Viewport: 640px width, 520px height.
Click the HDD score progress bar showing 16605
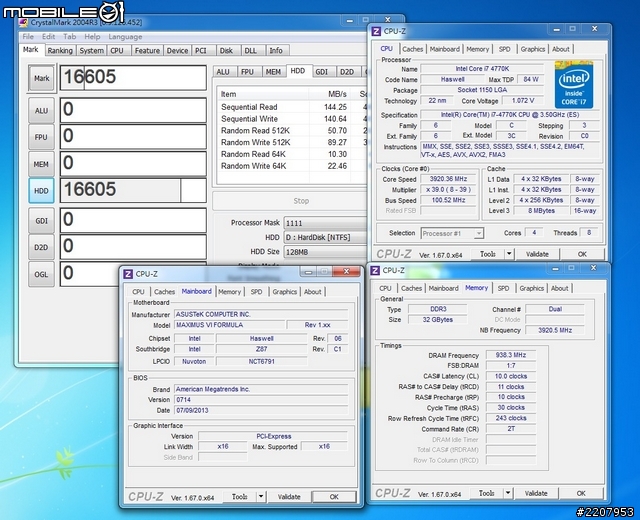(x=133, y=190)
